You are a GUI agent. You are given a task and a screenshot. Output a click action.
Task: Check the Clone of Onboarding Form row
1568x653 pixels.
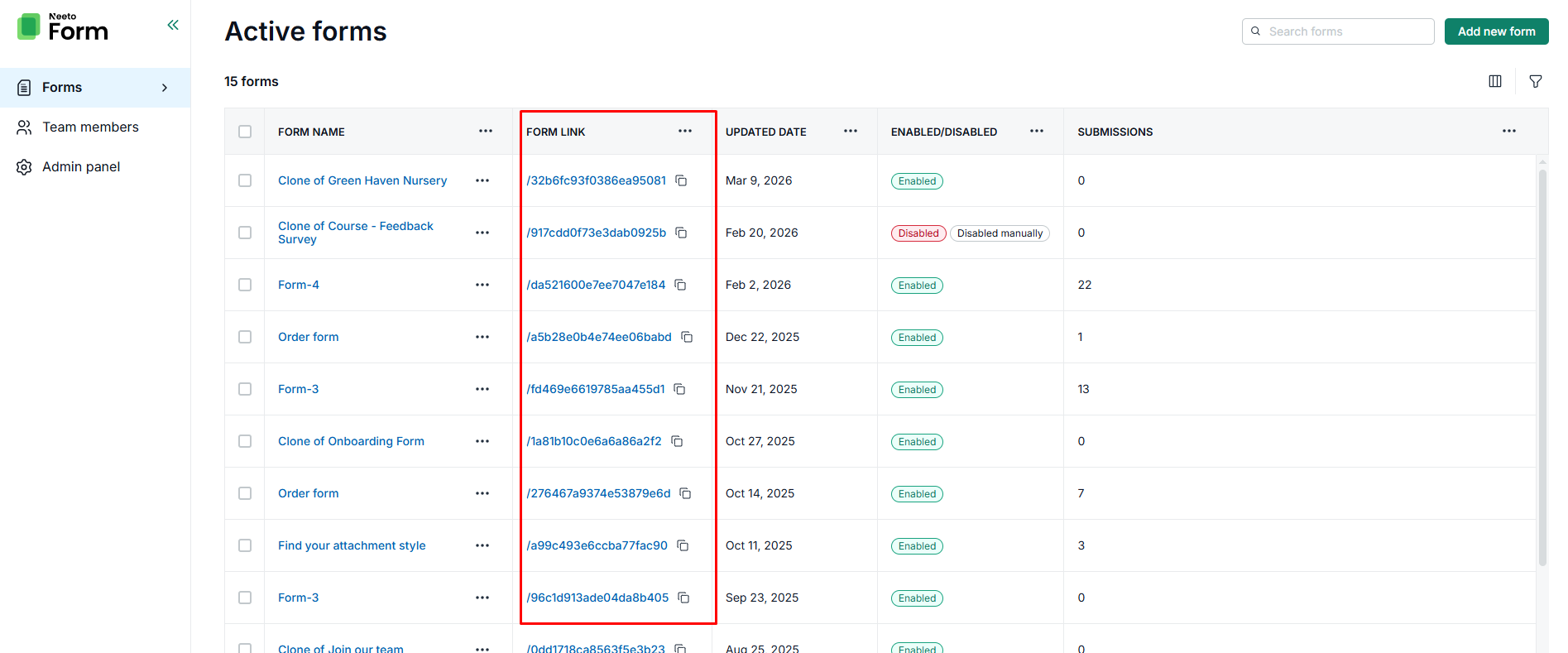(x=245, y=441)
